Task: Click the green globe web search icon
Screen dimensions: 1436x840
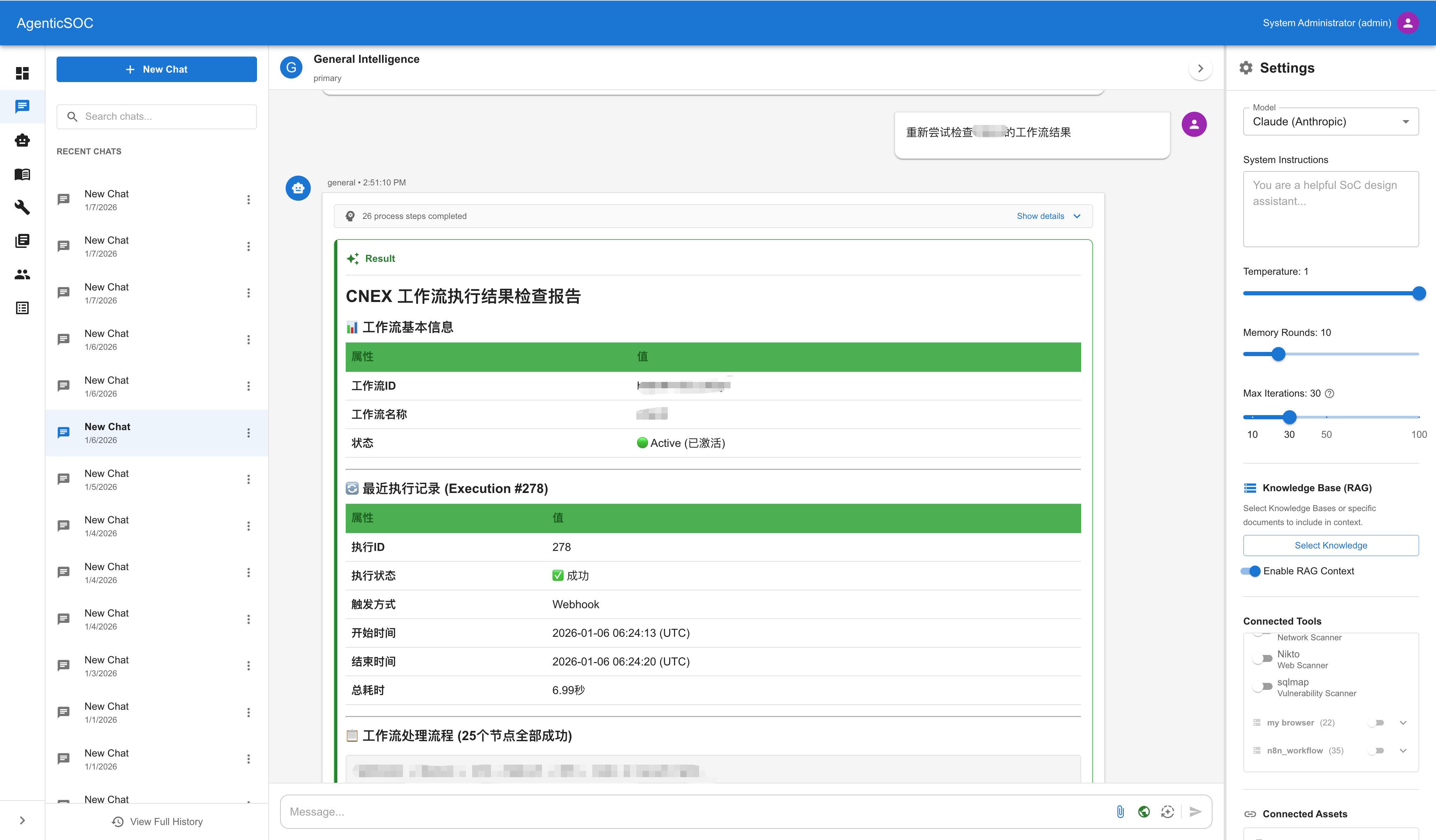Action: pyautogui.click(x=1144, y=811)
